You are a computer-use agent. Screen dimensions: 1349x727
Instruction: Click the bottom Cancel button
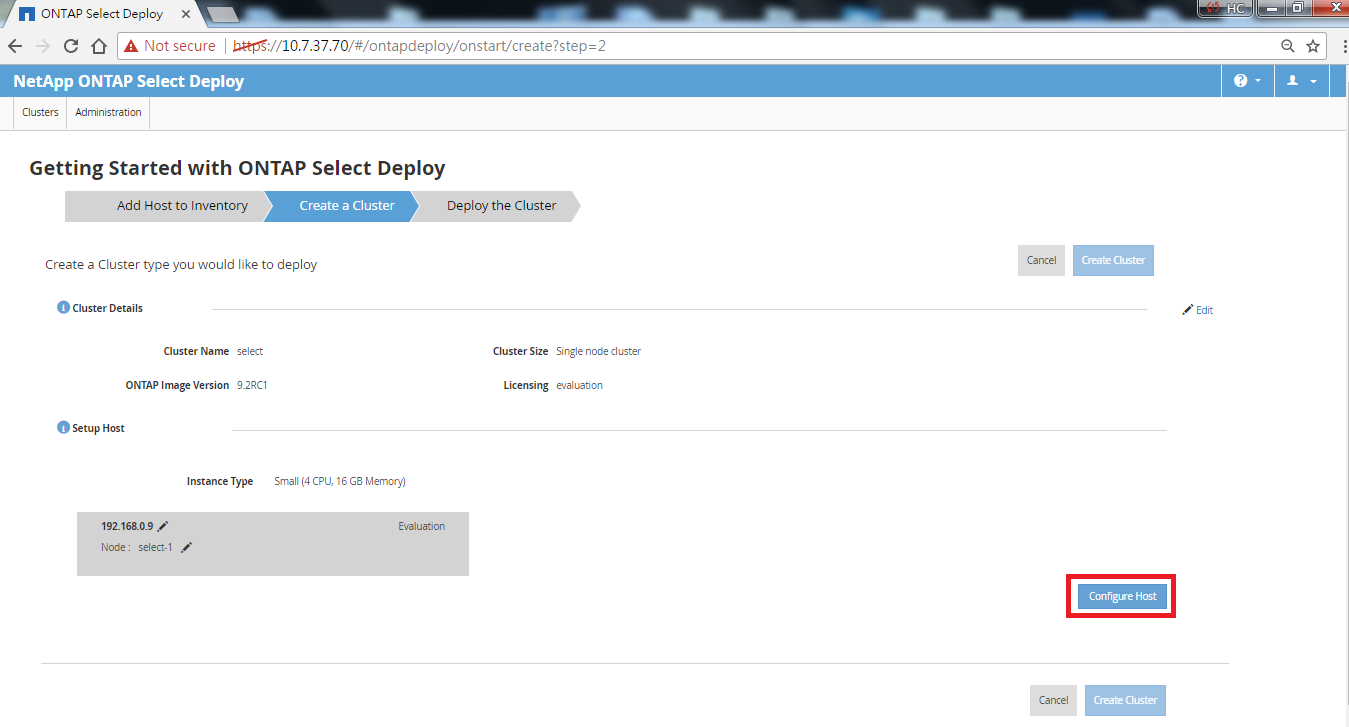coord(1053,700)
